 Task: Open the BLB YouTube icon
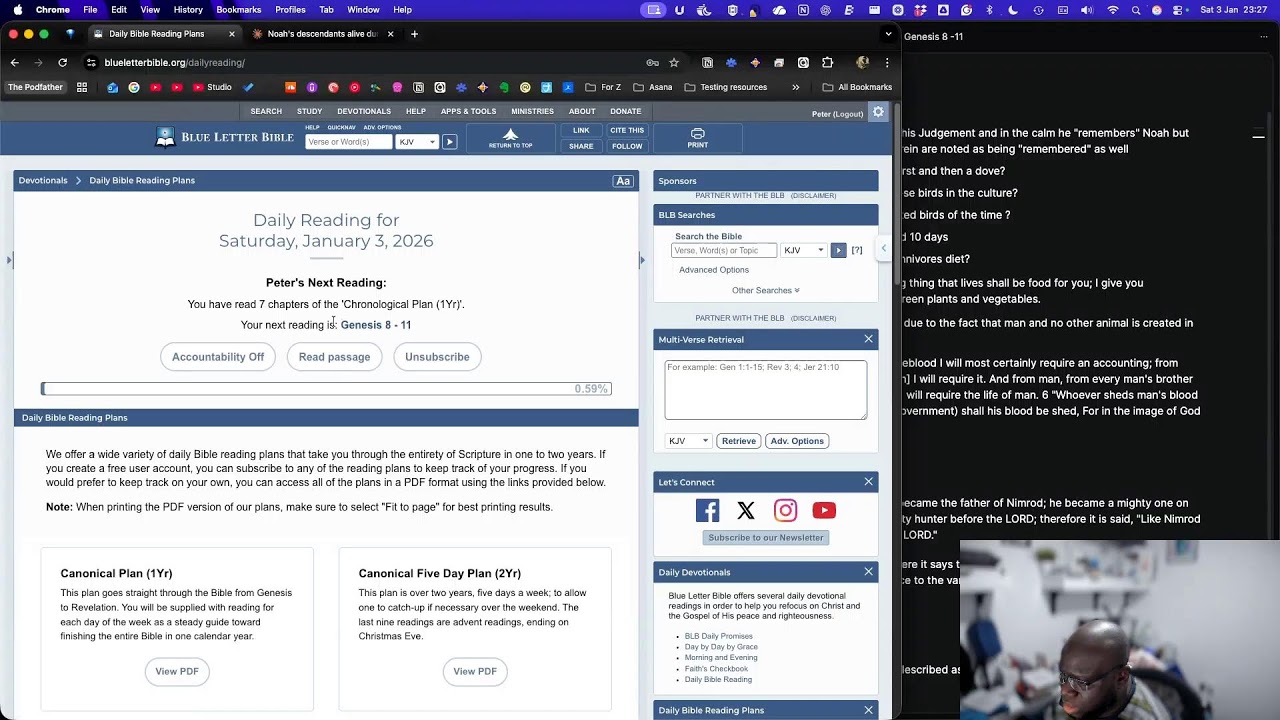pos(824,511)
